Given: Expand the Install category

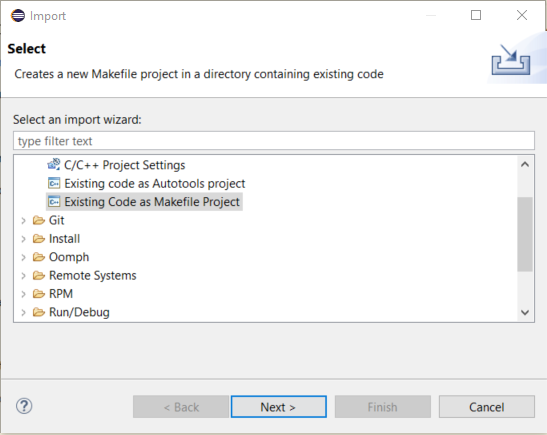Looking at the screenshot, I should 23,239.
